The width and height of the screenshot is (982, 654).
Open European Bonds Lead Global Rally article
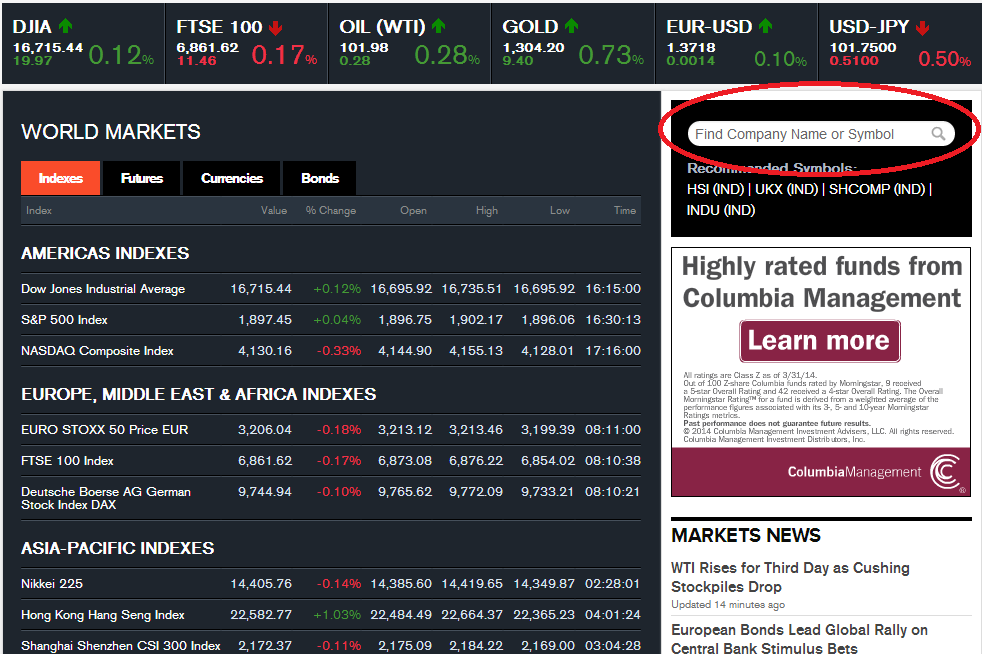click(x=799, y=638)
